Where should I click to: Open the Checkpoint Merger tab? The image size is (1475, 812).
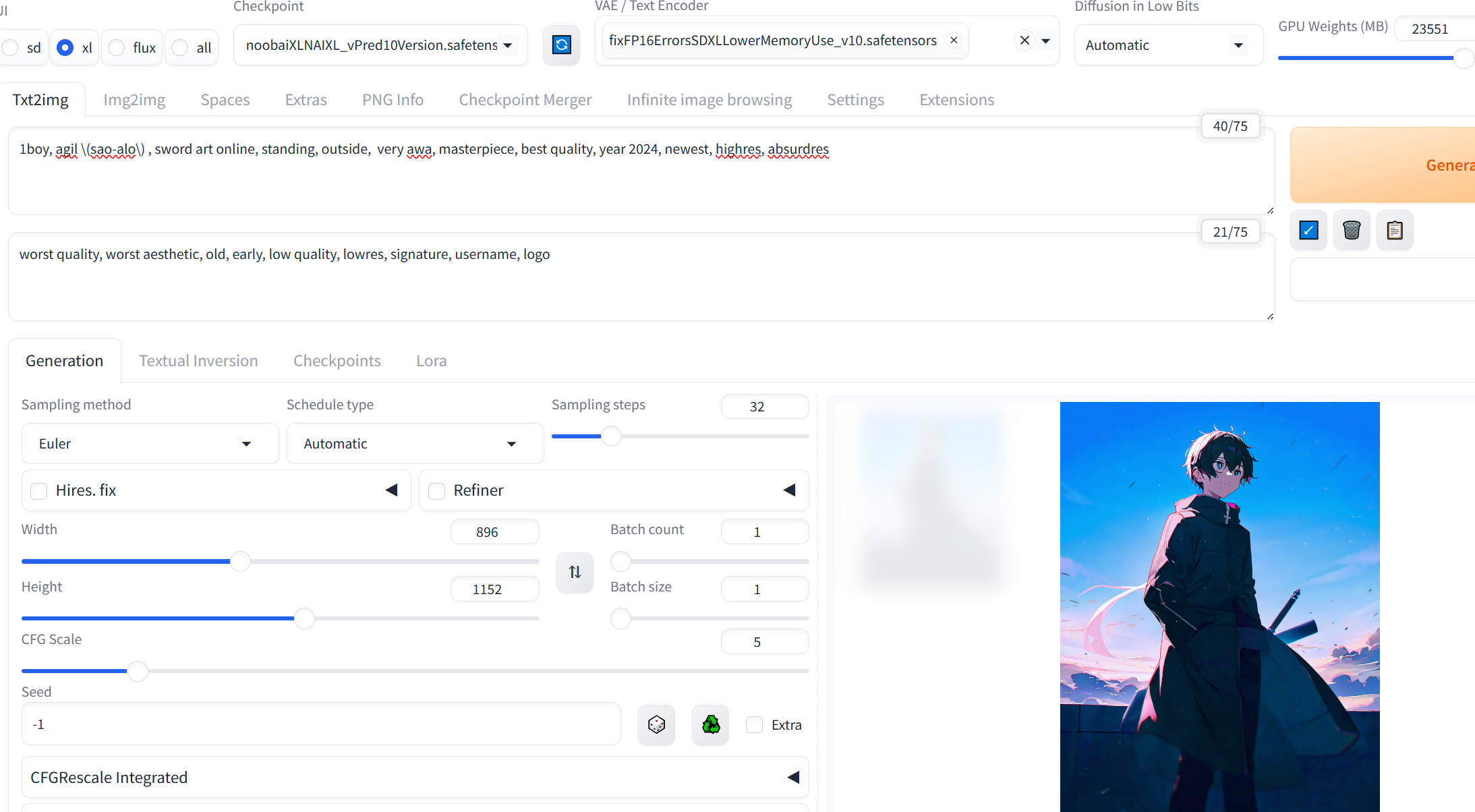pyautogui.click(x=525, y=100)
